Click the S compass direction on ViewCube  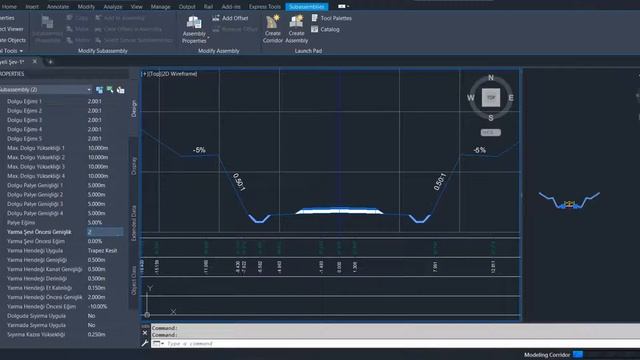[x=491, y=118]
